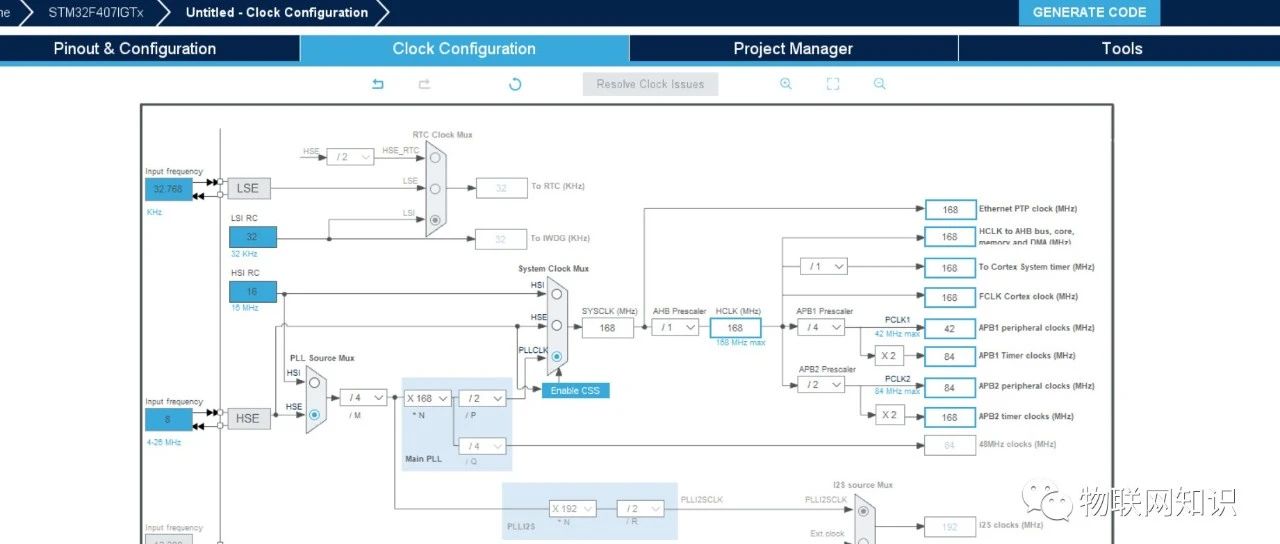Zoom in on the clock diagram
Screen dimensions: 1280x544
tap(786, 84)
